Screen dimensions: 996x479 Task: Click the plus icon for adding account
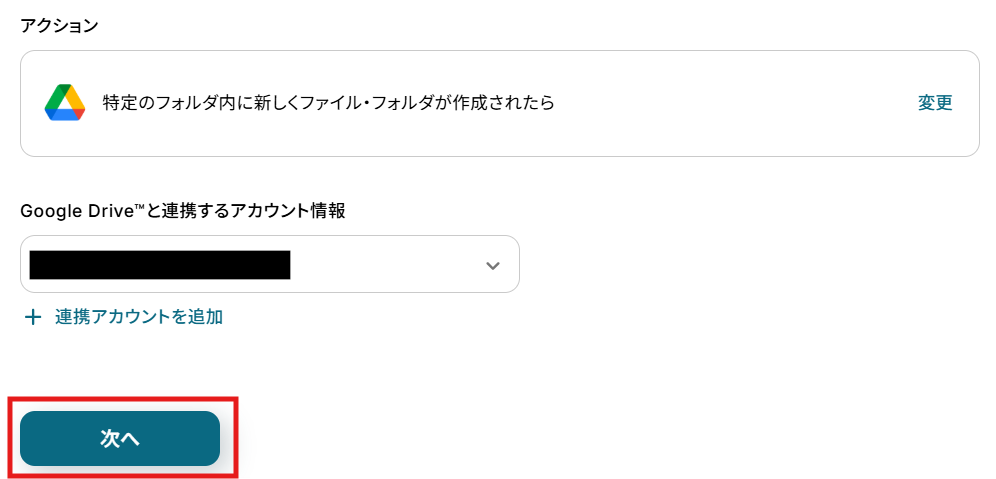[x=33, y=317]
